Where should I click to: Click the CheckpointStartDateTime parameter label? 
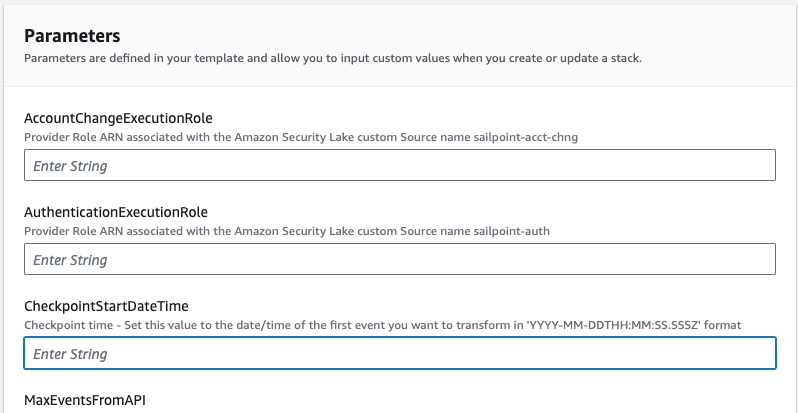pyautogui.click(x=104, y=306)
